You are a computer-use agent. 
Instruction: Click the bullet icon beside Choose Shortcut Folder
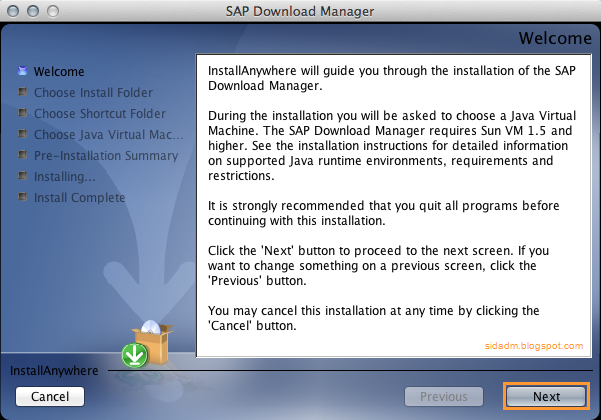(23, 113)
